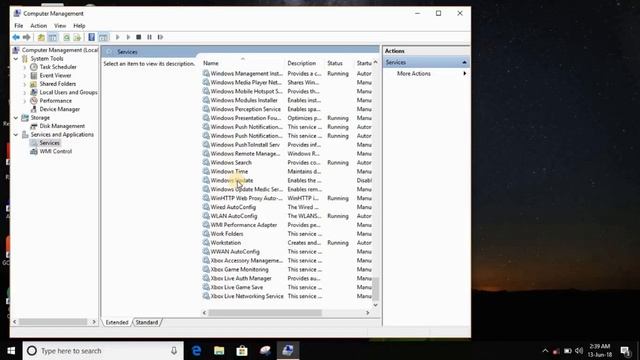640x360 pixels.
Task: Open the Action Center notification icon
Action: (x=625, y=351)
